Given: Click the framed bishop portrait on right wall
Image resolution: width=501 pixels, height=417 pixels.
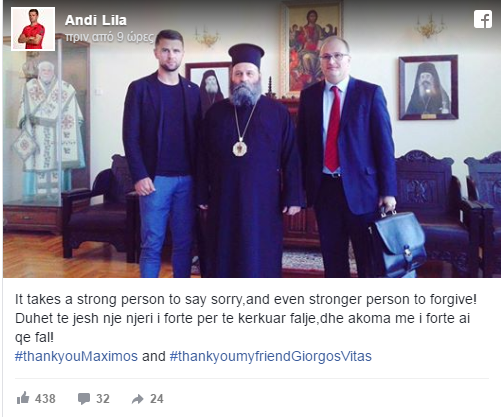Looking at the screenshot, I should (428, 87).
